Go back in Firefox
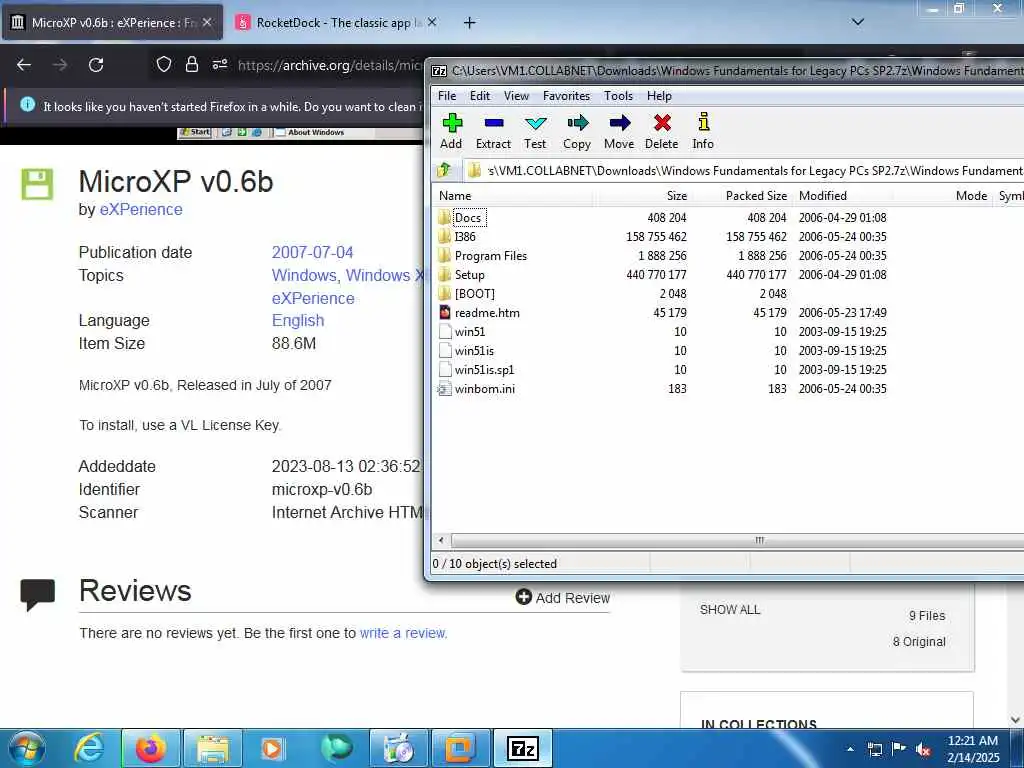This screenshot has height=768, width=1024. click(24, 65)
